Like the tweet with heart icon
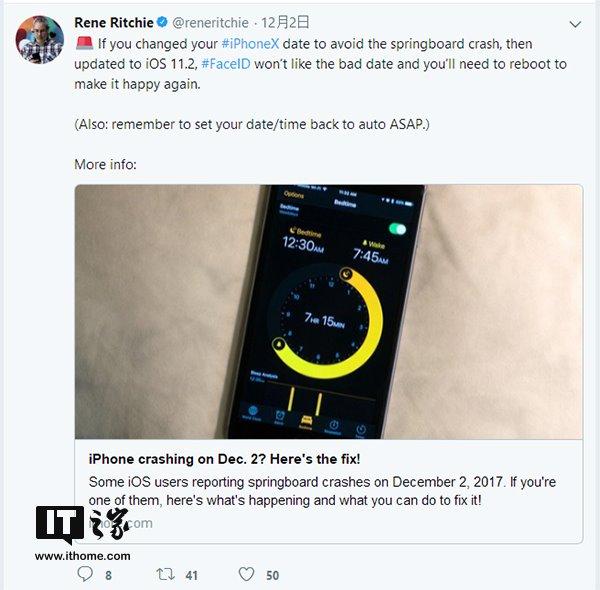The height and width of the screenshot is (590, 600). (x=246, y=574)
